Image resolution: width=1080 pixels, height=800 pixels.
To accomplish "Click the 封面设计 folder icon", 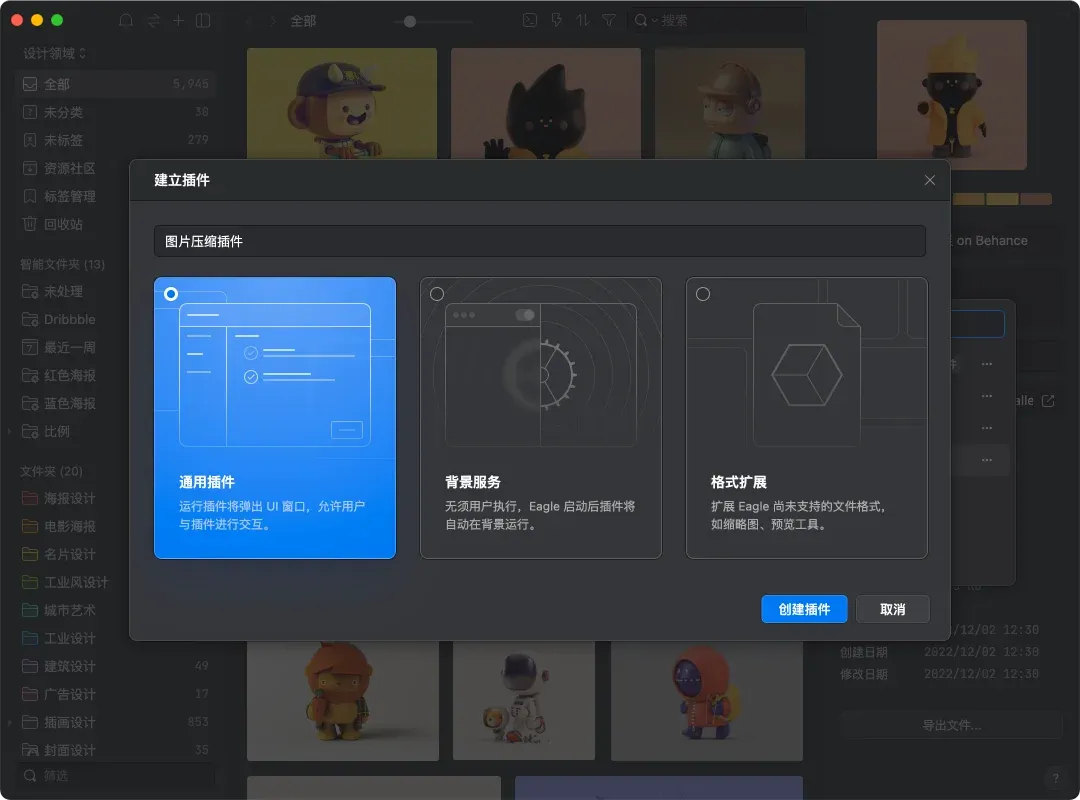I will pyautogui.click(x=30, y=750).
